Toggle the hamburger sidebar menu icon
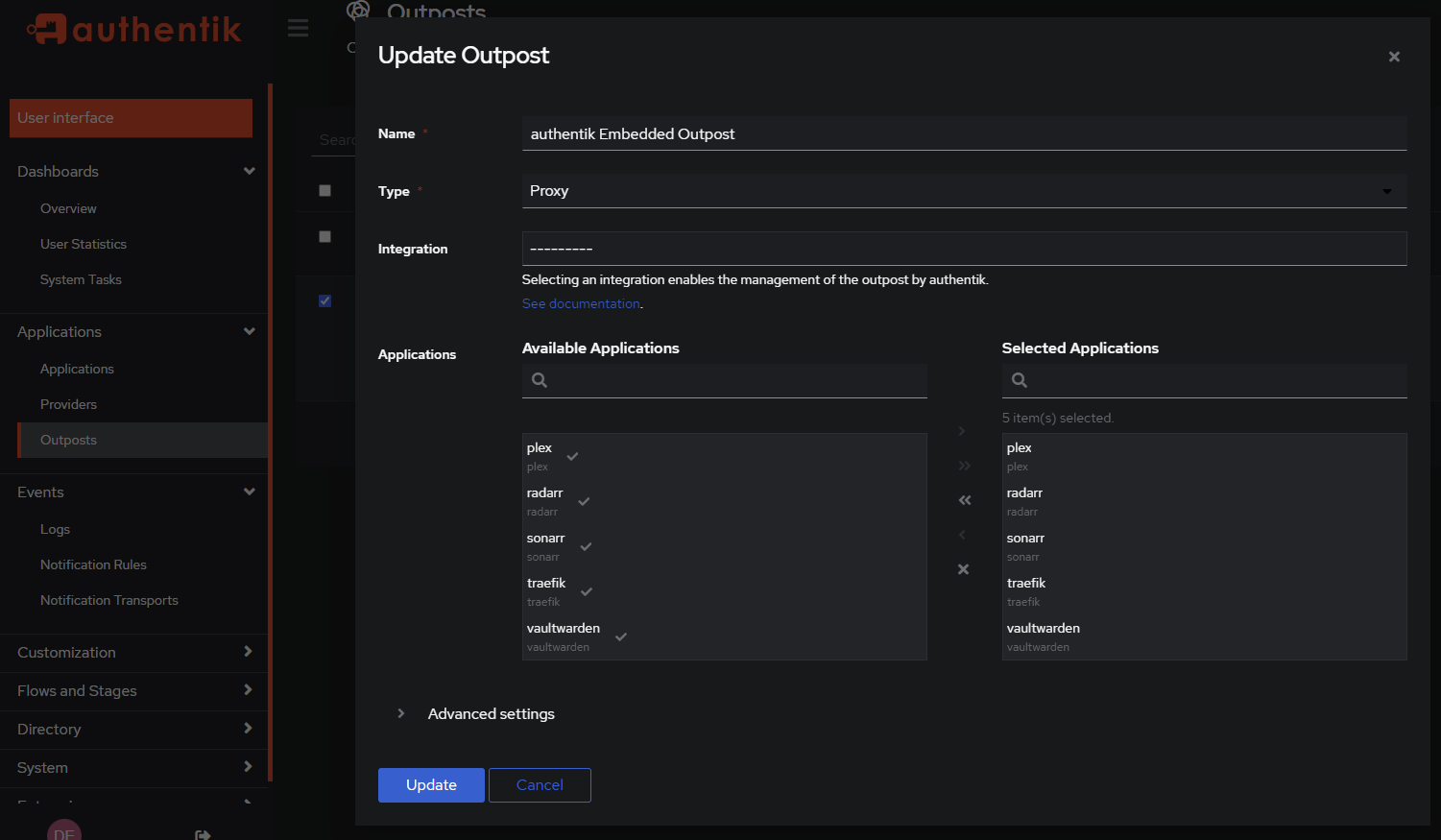 [299, 28]
